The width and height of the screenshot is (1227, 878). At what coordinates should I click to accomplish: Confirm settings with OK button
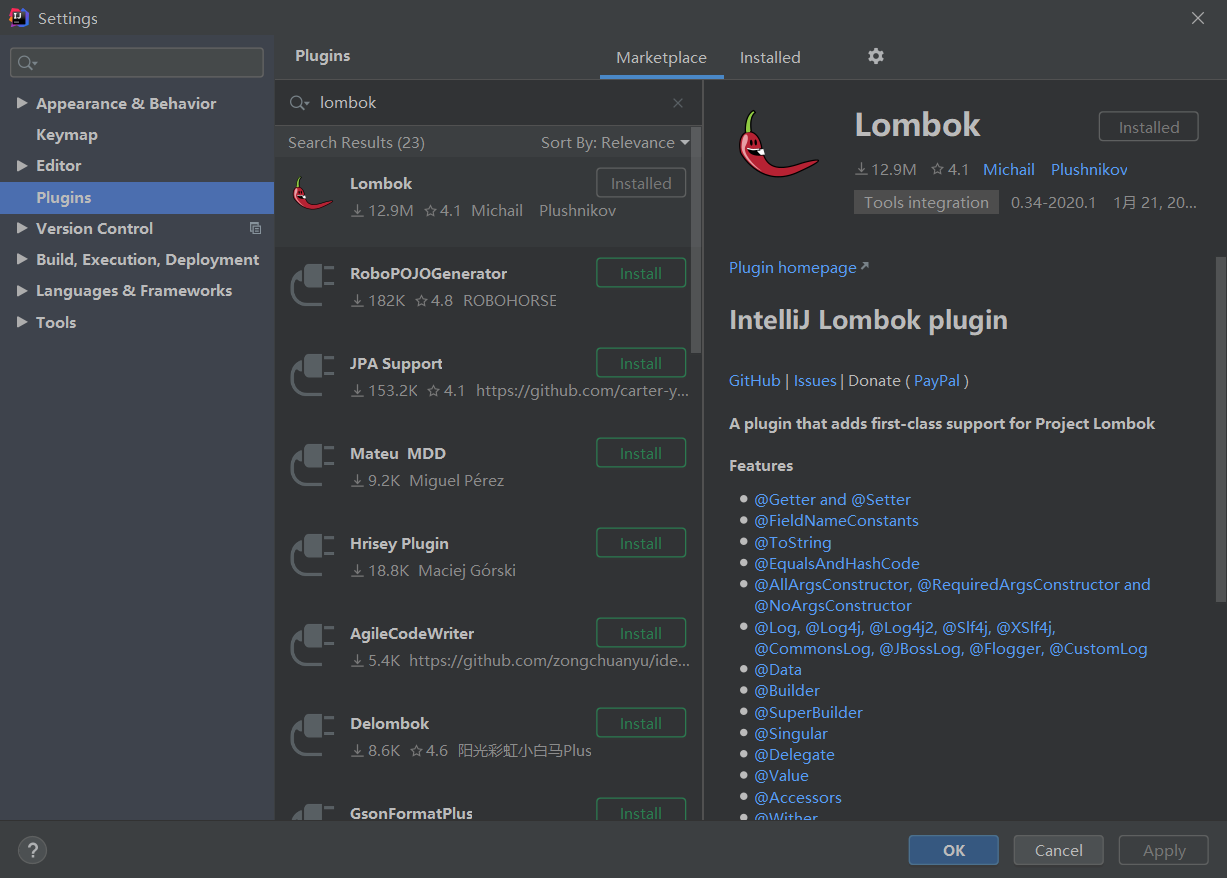pos(953,850)
